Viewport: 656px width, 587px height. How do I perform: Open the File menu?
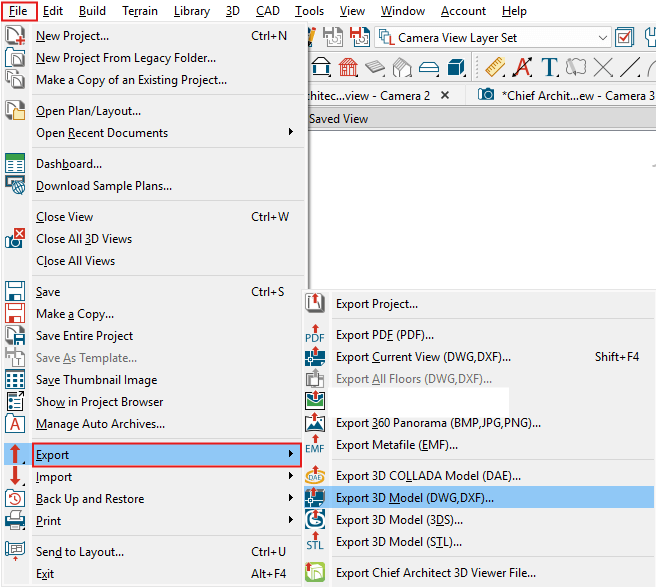click(18, 11)
